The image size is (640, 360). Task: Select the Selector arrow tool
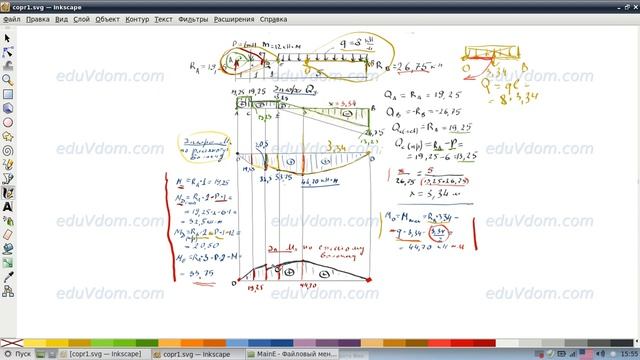7,38
